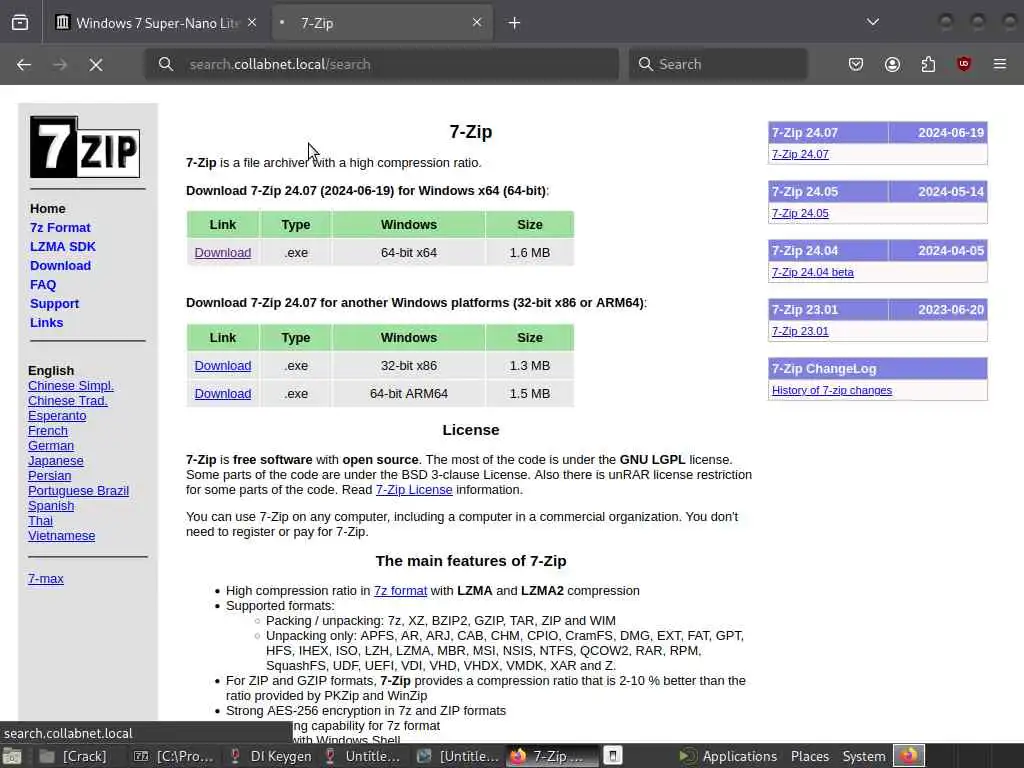
Task: Focus the browser Search field
Action: pyautogui.click(x=718, y=64)
